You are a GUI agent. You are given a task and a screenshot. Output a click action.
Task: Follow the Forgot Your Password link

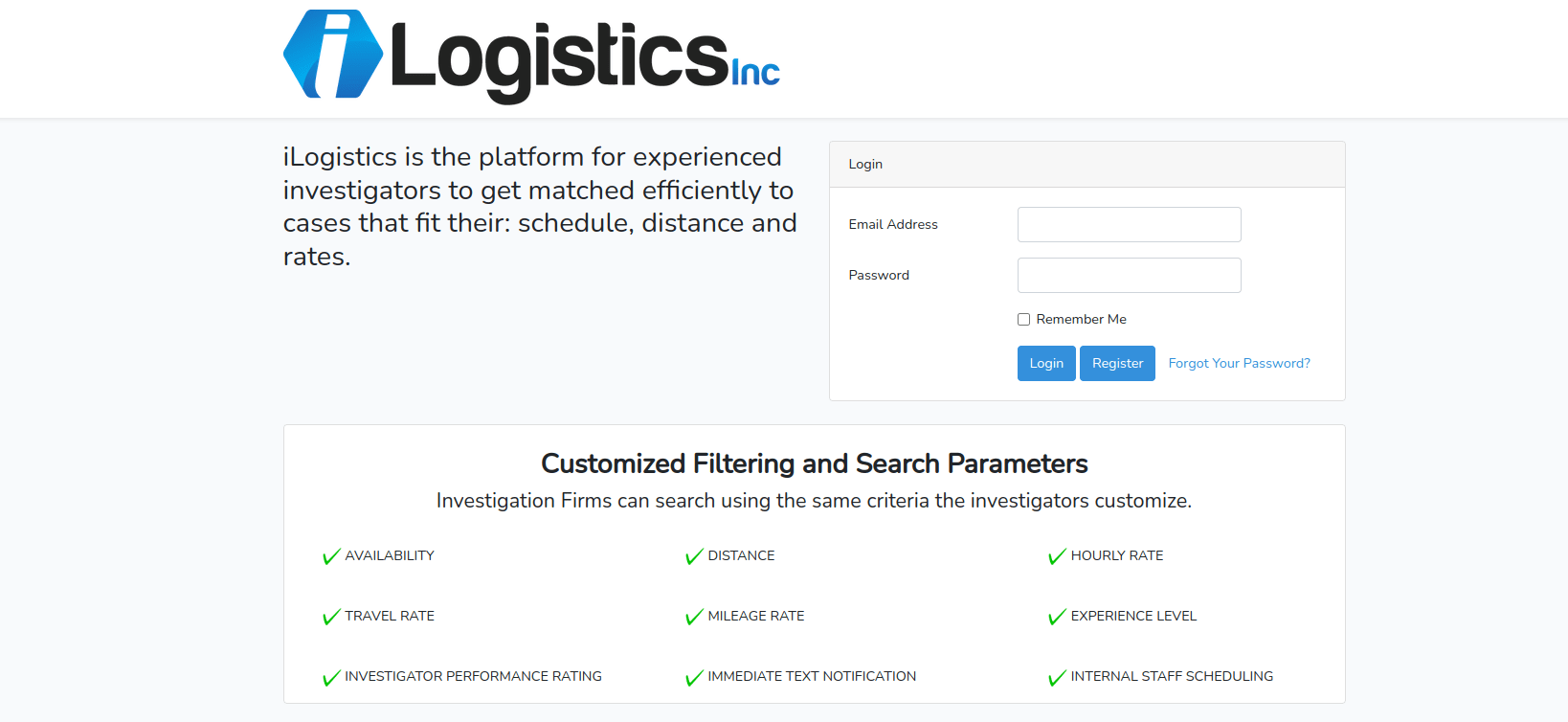point(1239,363)
